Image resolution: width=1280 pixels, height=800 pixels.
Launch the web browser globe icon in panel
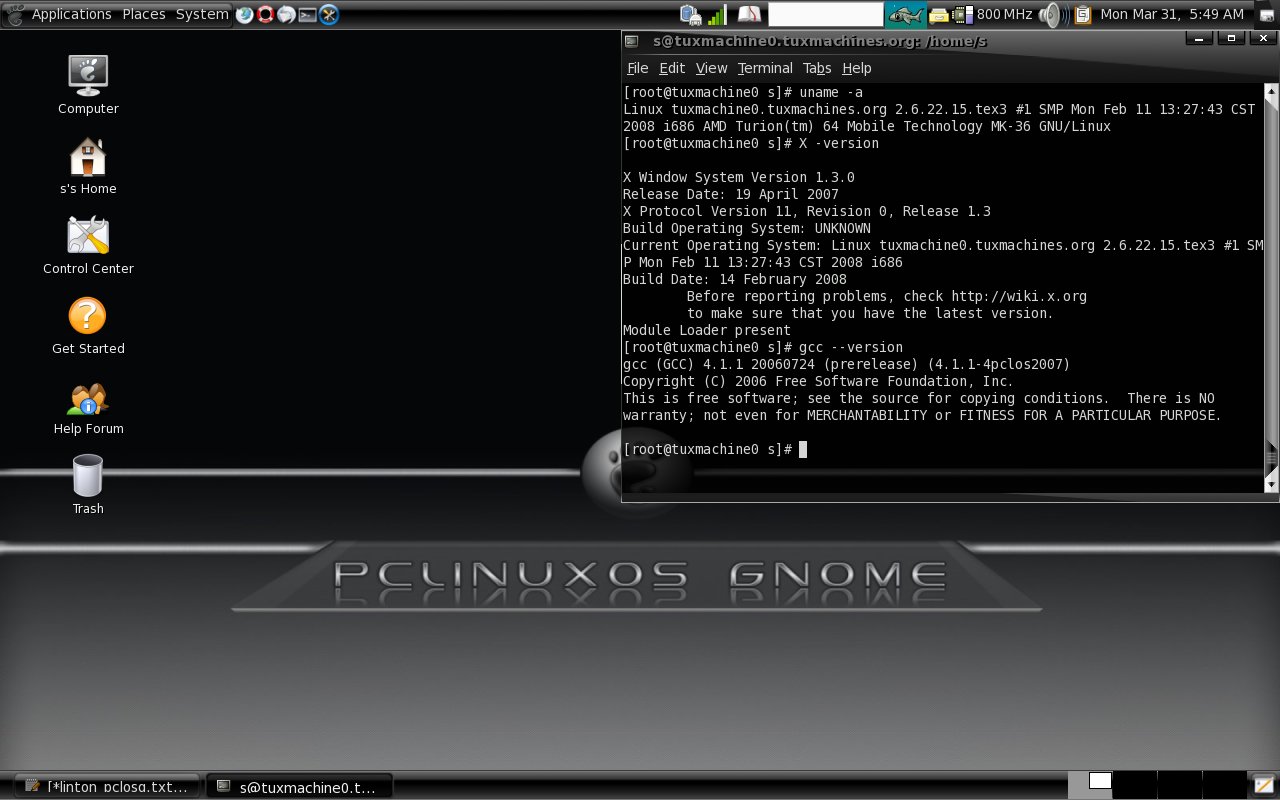coord(244,14)
